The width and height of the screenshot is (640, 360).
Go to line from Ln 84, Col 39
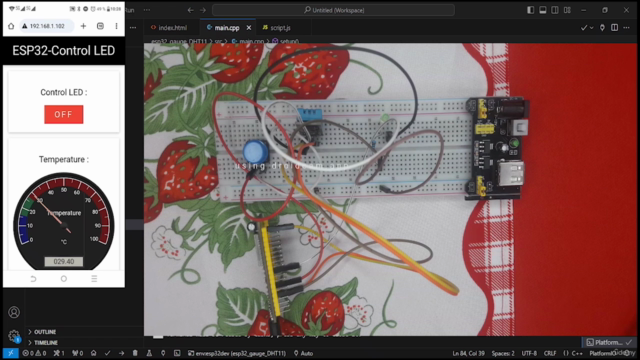coord(468,353)
